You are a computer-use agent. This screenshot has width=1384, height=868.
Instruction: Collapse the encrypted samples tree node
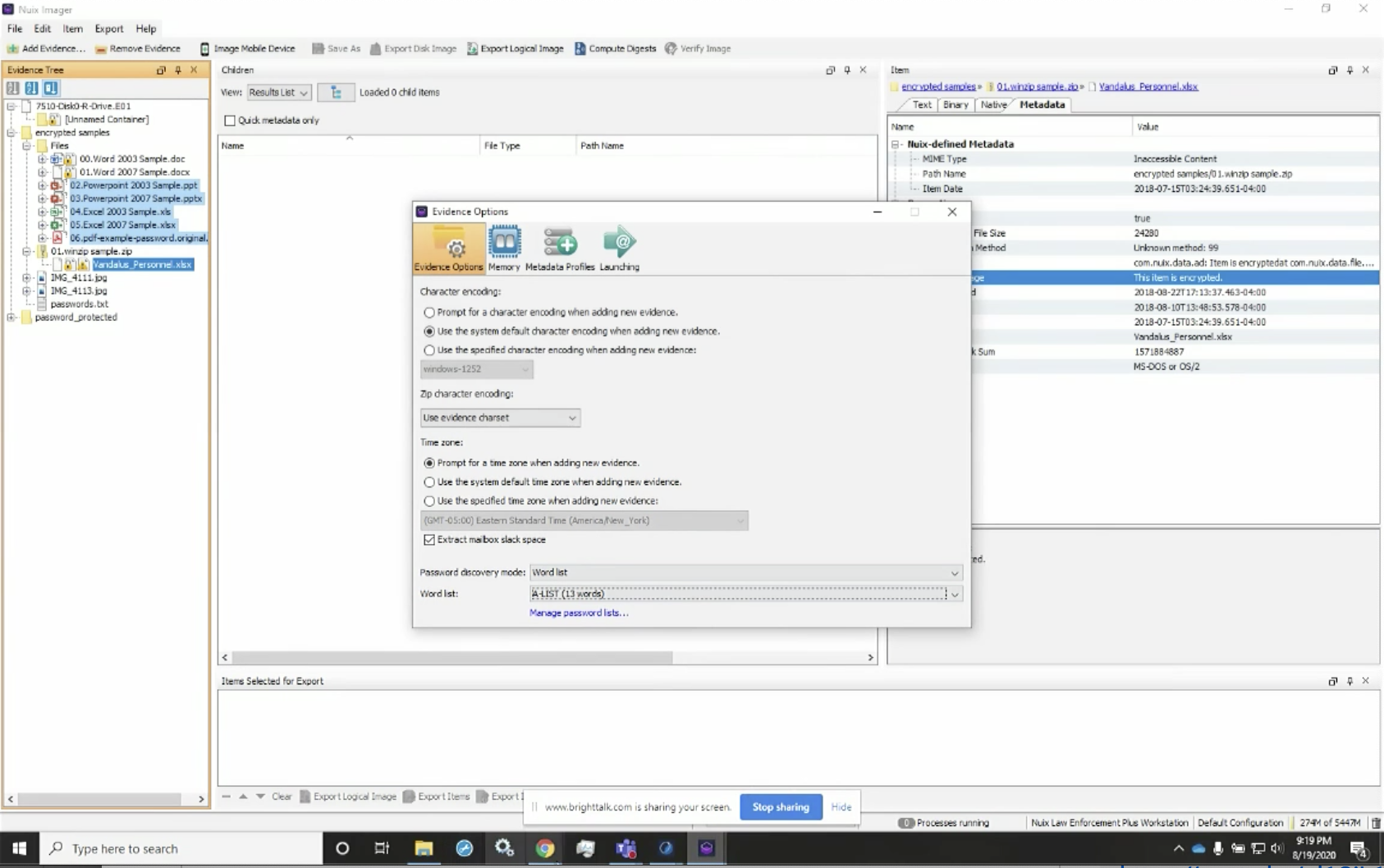tap(12, 132)
